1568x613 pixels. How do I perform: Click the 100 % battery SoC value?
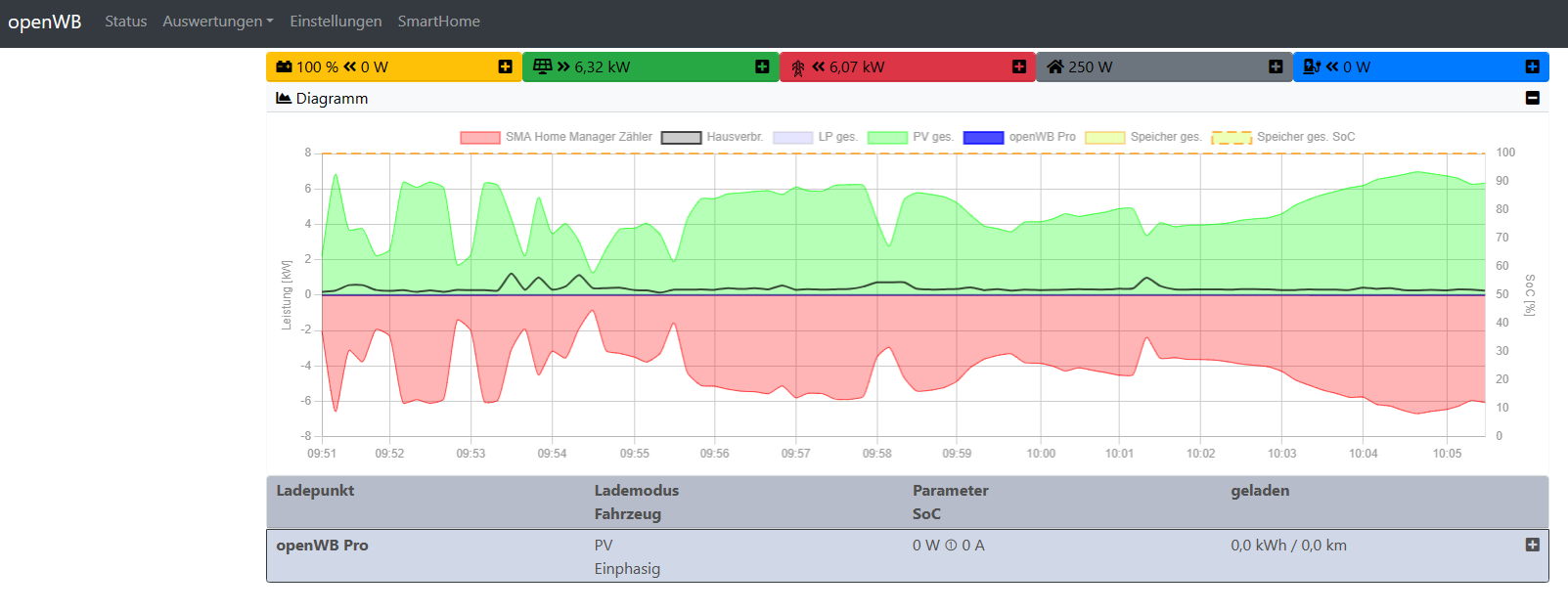click(x=317, y=66)
